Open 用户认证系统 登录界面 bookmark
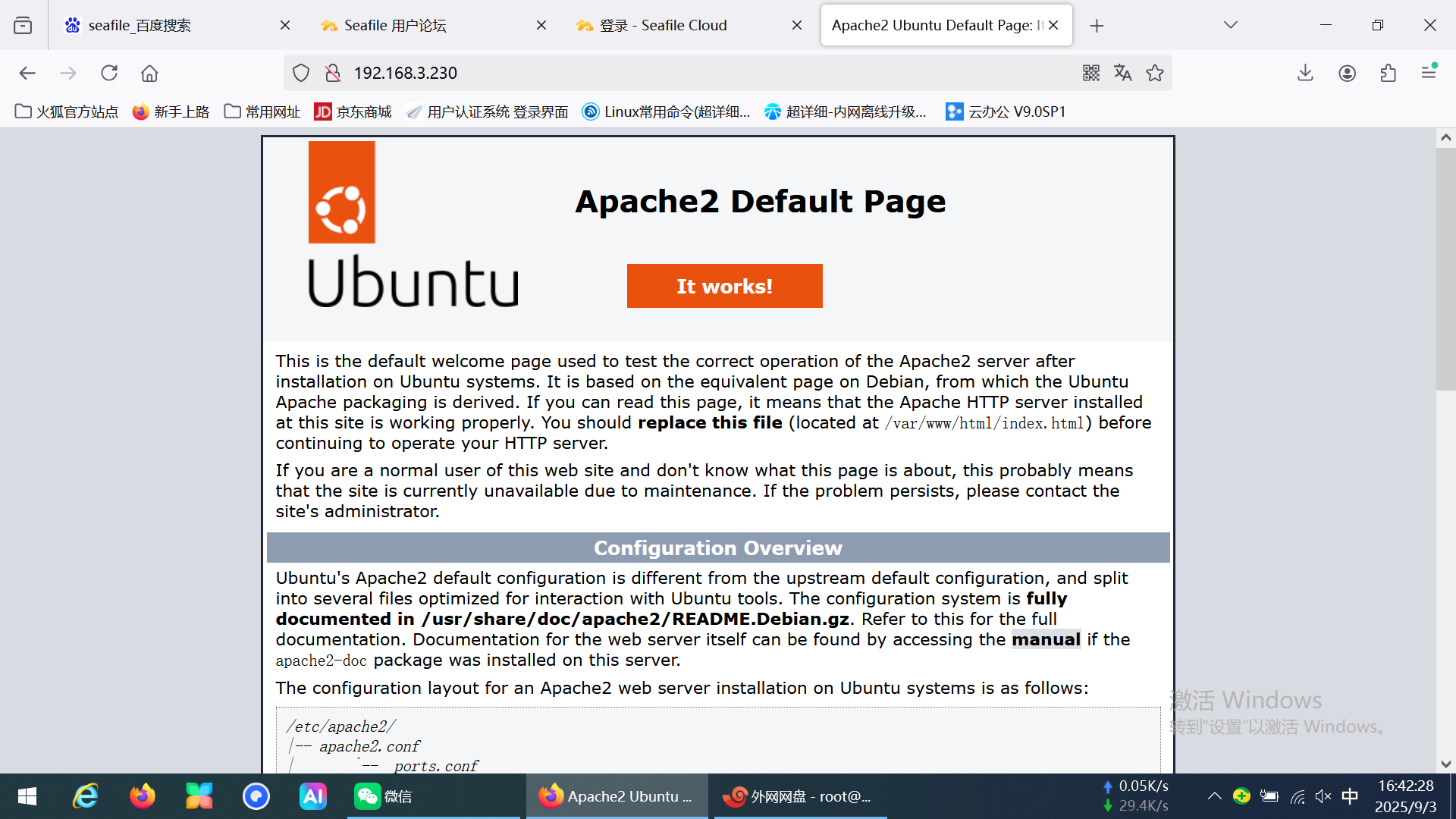This screenshot has height=819, width=1456. (488, 111)
